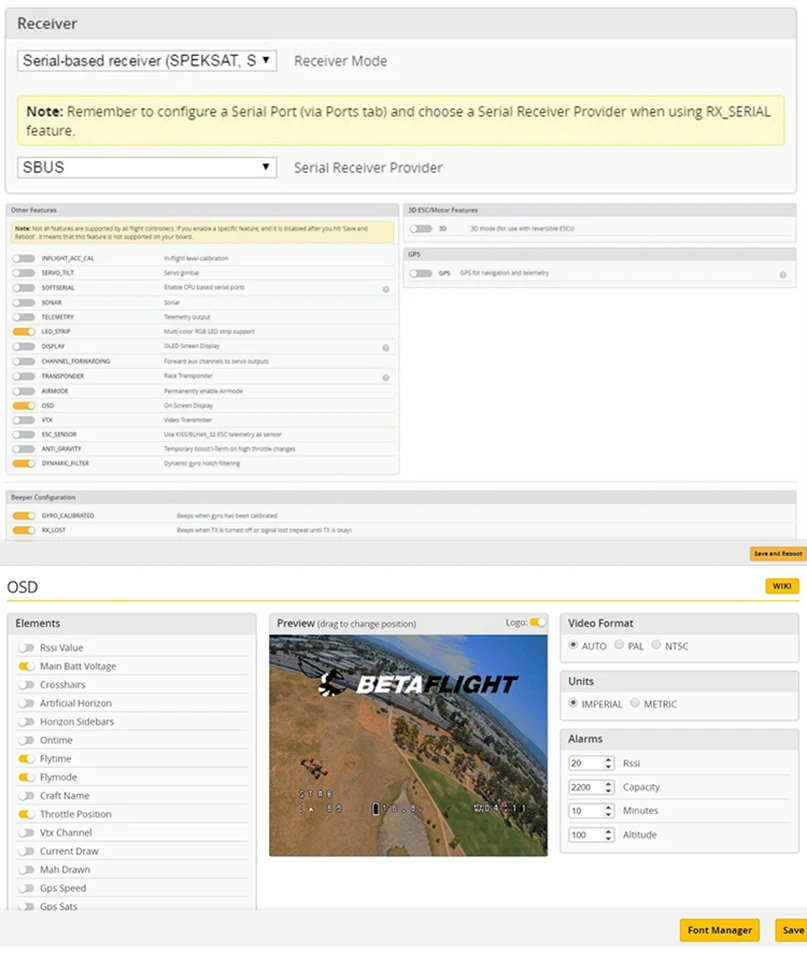This screenshot has width=807, height=955.
Task: Disable Main Batt Voltage element
Action: pos(26,666)
